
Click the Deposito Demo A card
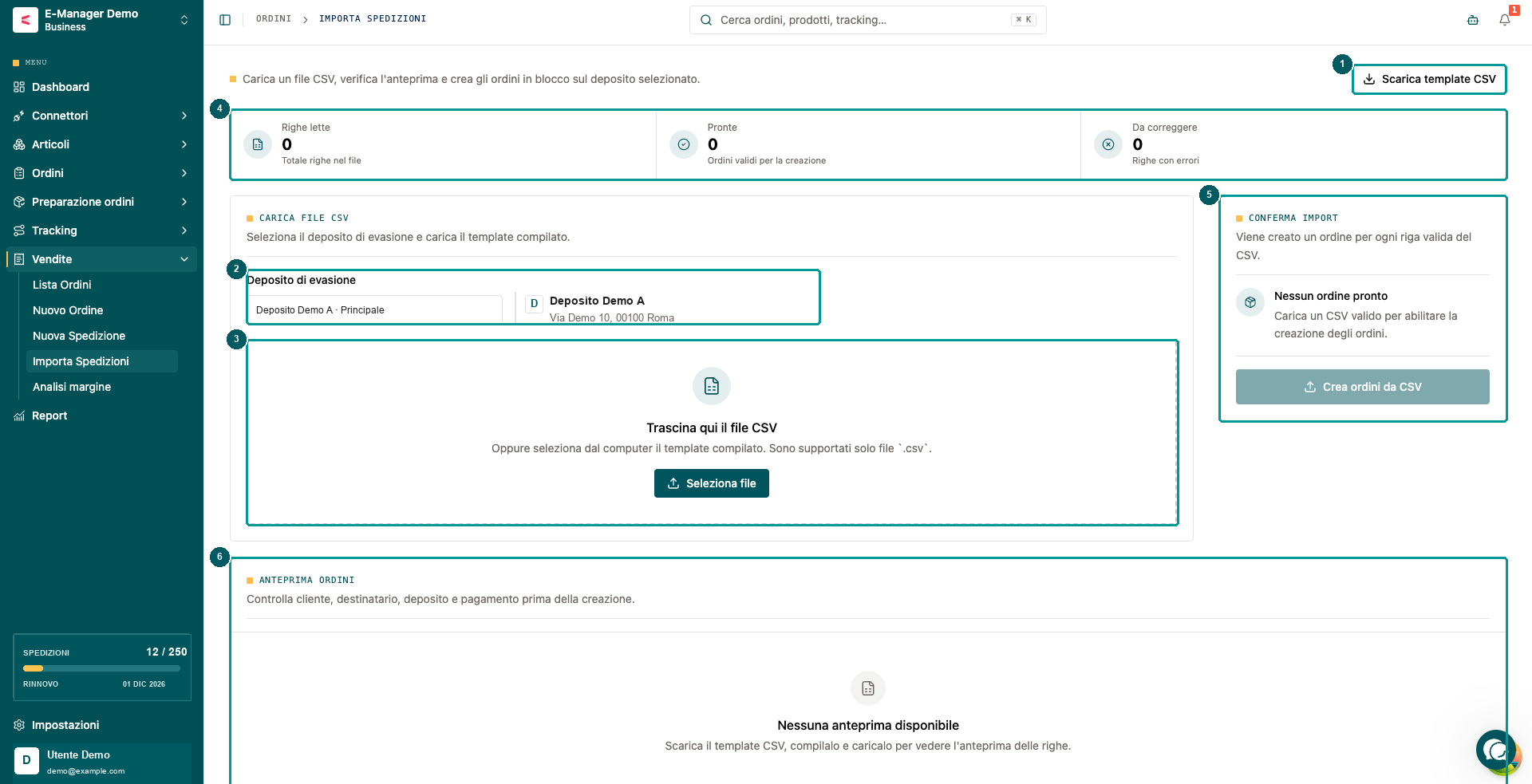click(x=667, y=309)
